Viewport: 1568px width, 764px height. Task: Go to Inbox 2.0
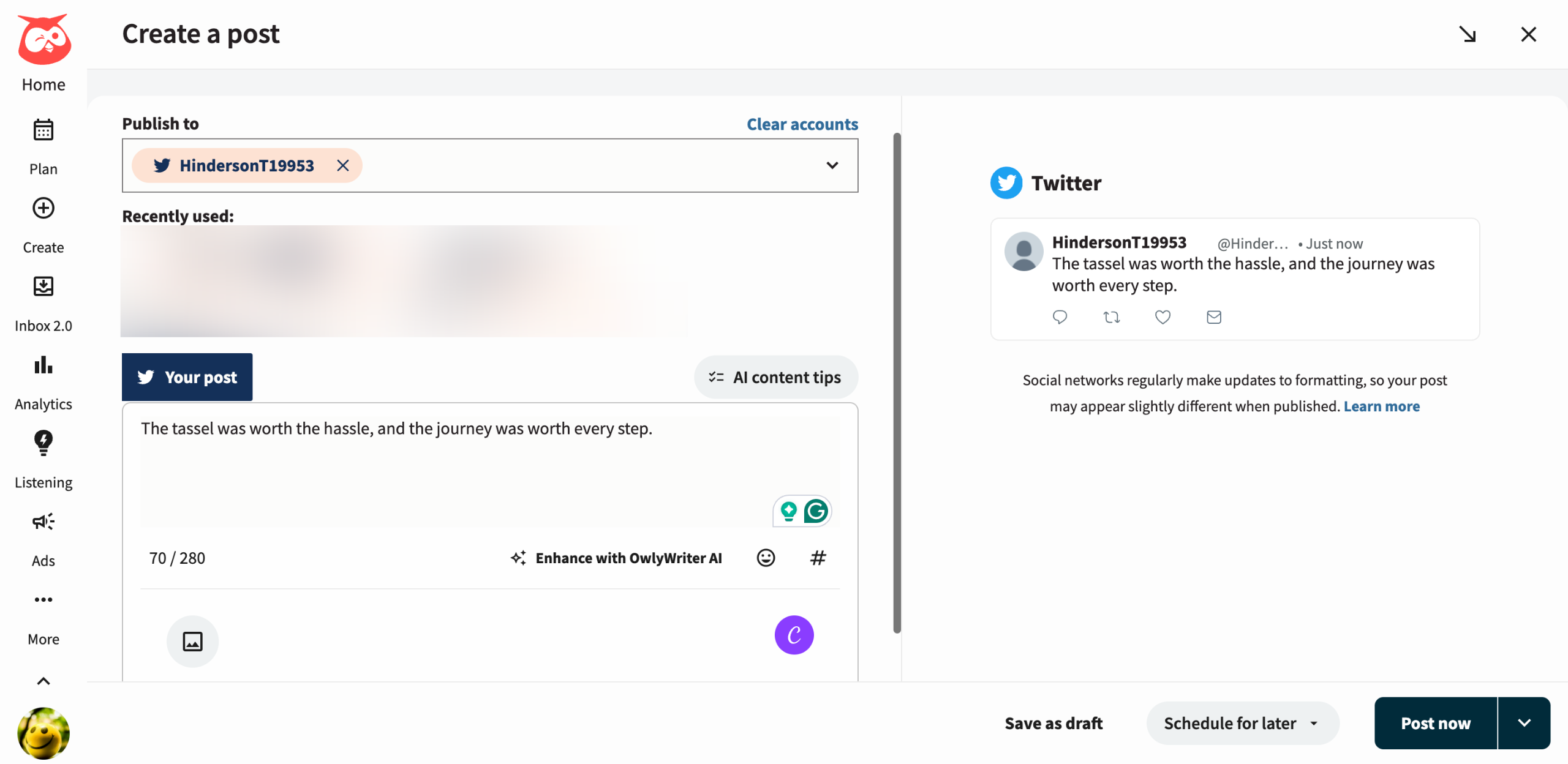43,286
